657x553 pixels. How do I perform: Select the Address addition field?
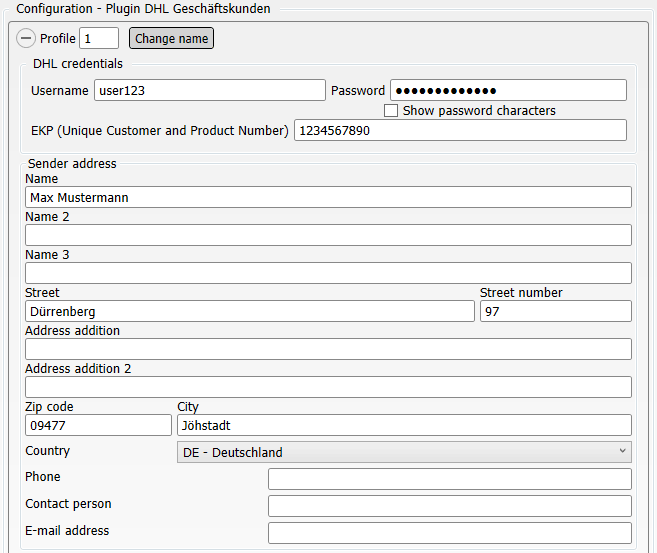pyautogui.click(x=328, y=349)
